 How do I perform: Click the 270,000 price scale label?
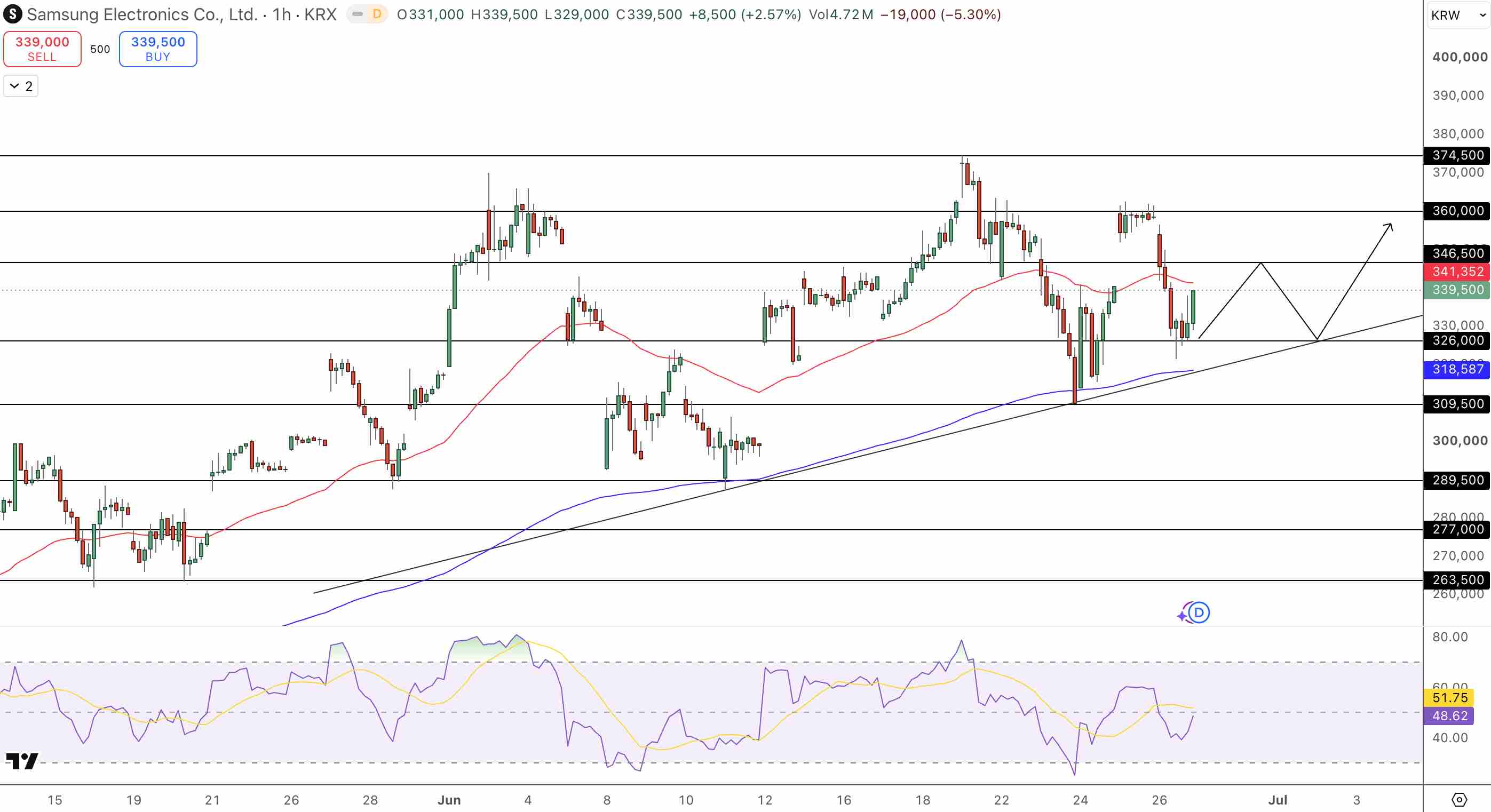tap(1458, 555)
